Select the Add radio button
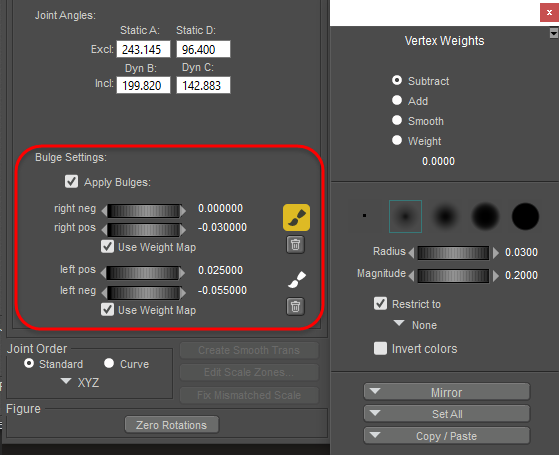 (397, 100)
